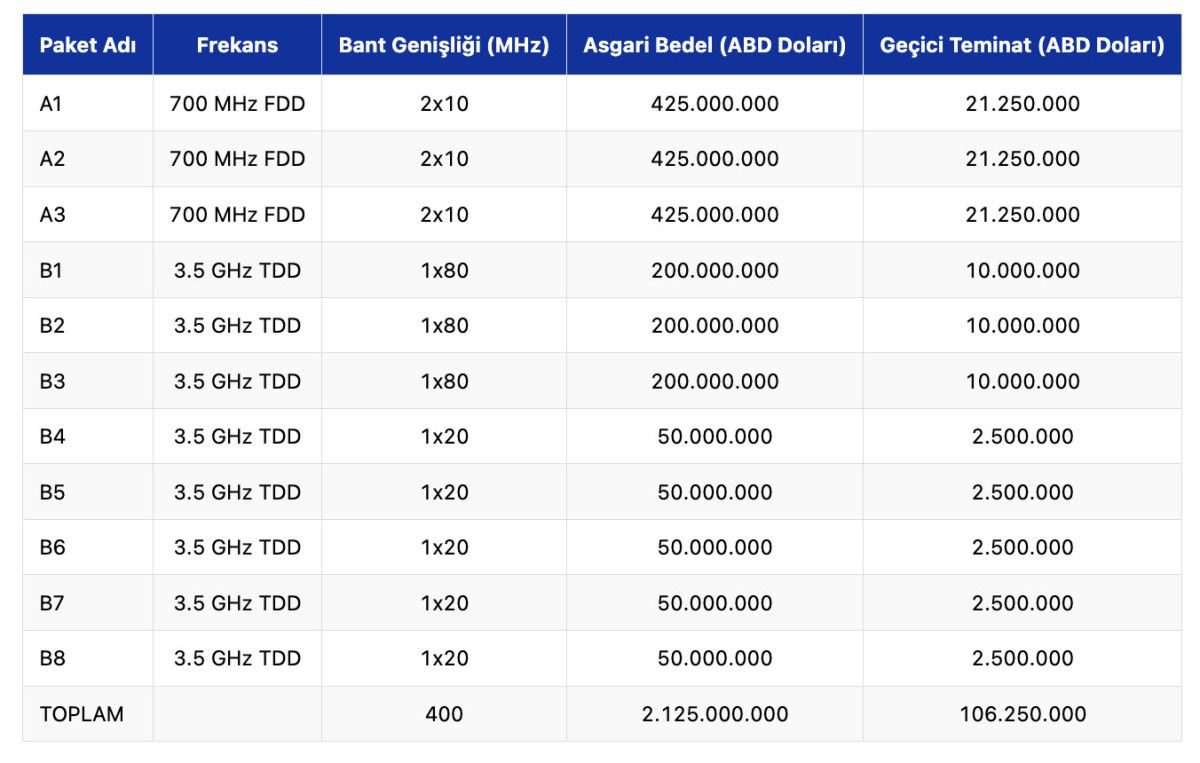Select the minimum price cell of row B3
This screenshot has height=763, width=1200.
tap(714, 381)
